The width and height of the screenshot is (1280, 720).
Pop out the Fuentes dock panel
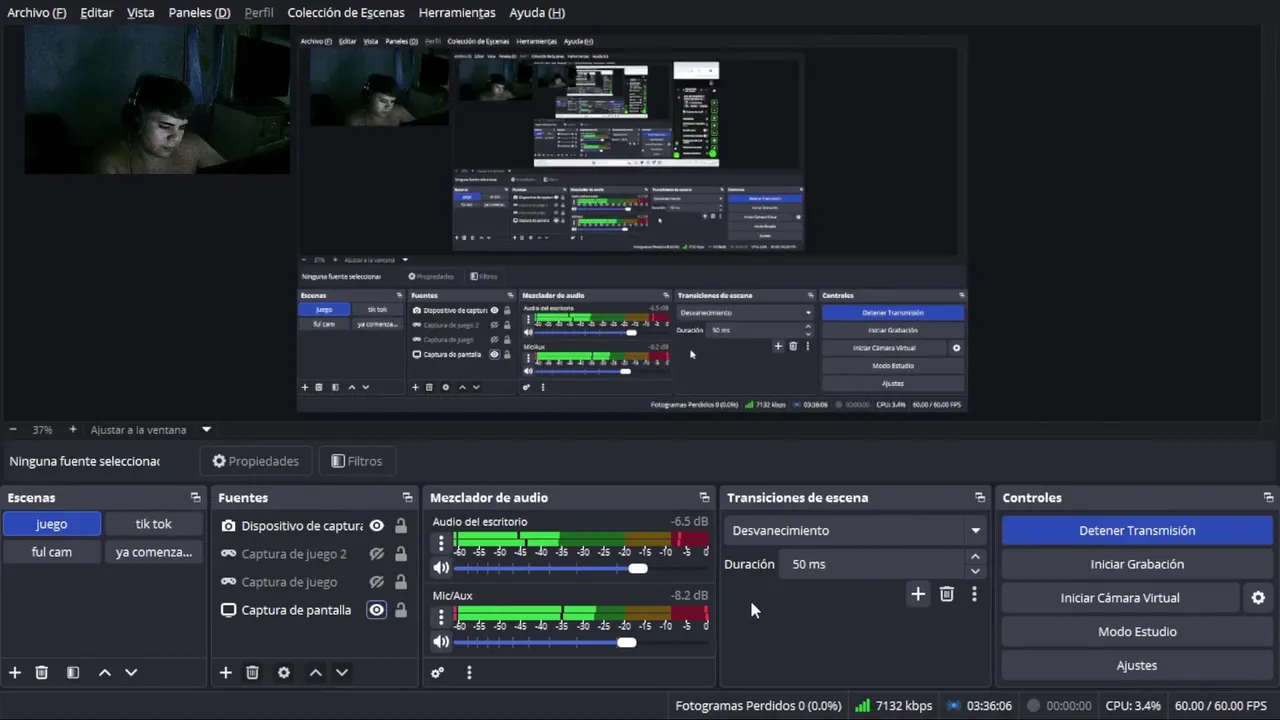coord(407,498)
